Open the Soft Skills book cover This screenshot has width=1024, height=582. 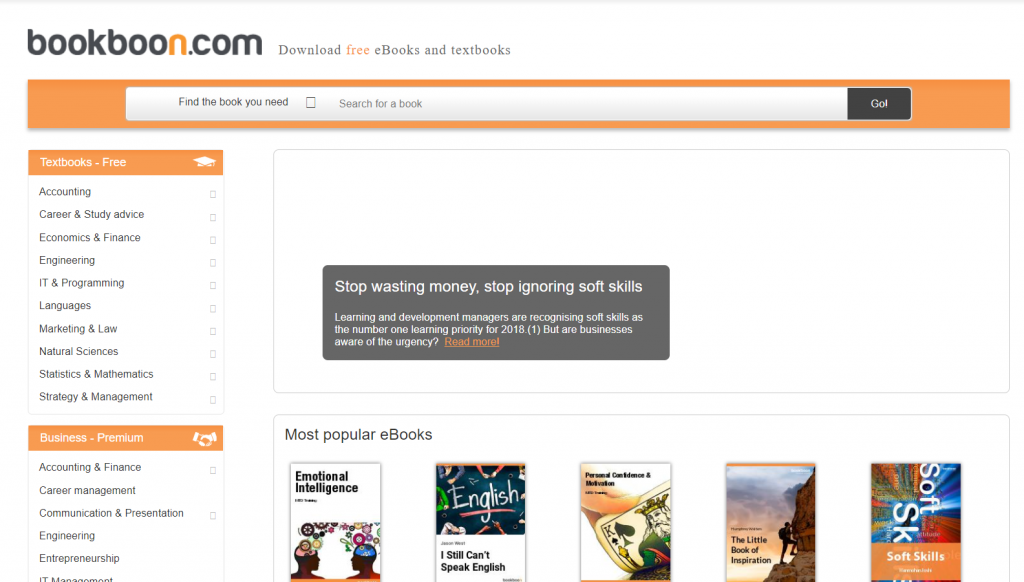tap(916, 522)
